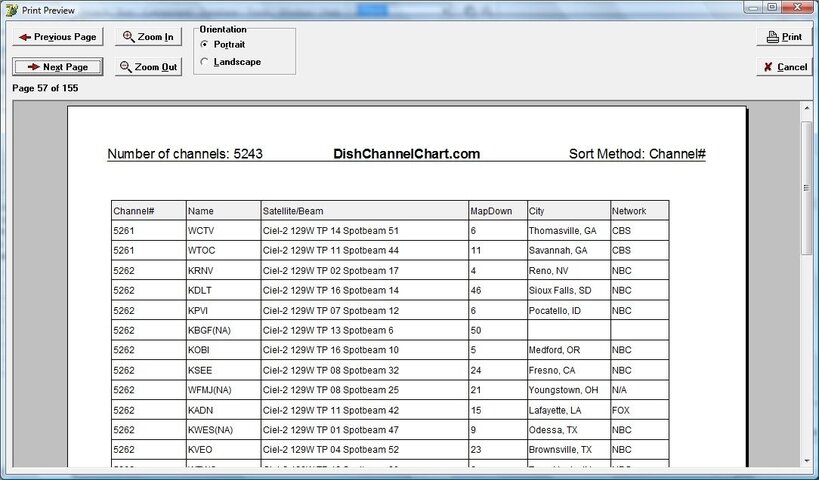Image resolution: width=819 pixels, height=480 pixels.
Task: Click the KBGF(NA) name cell
Action: 223,330
